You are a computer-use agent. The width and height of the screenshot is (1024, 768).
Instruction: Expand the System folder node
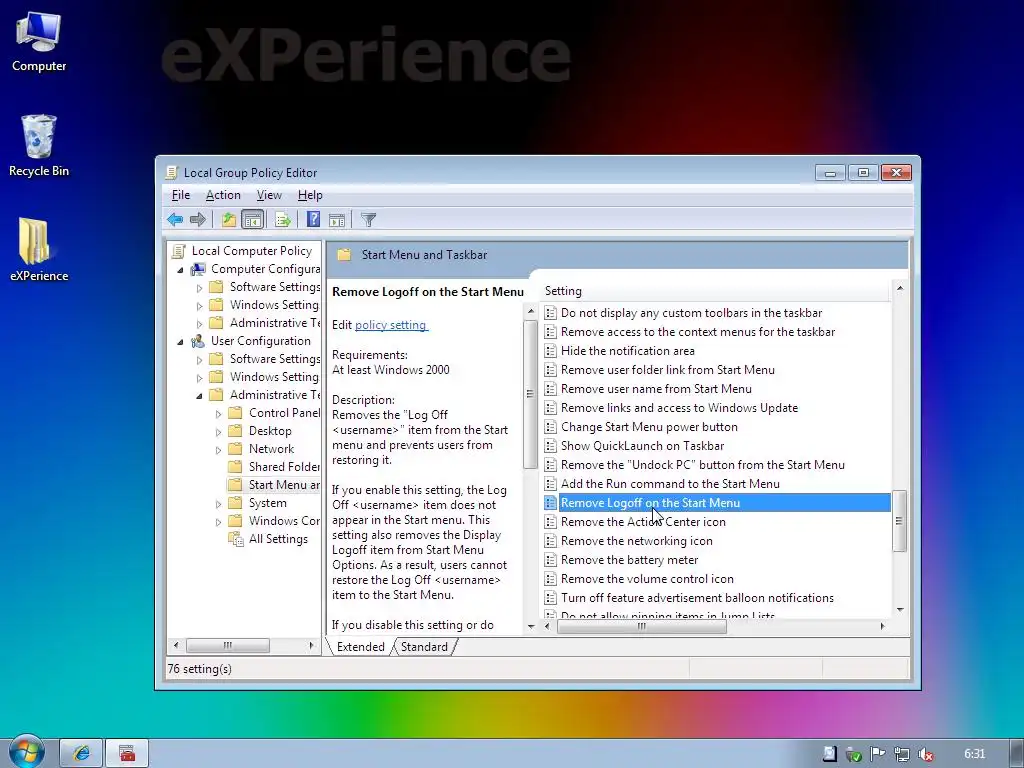tap(218, 504)
